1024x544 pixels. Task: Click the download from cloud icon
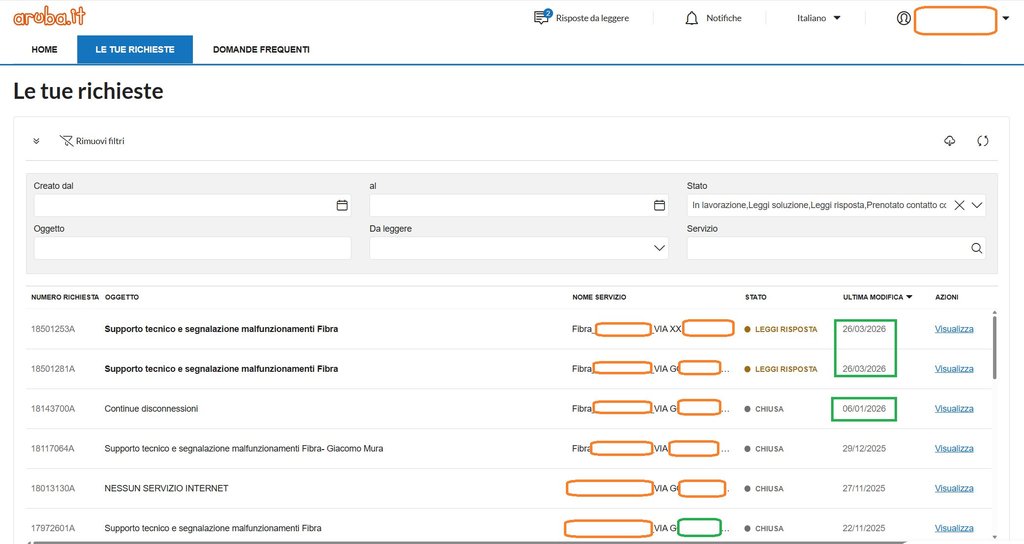pyautogui.click(x=949, y=141)
